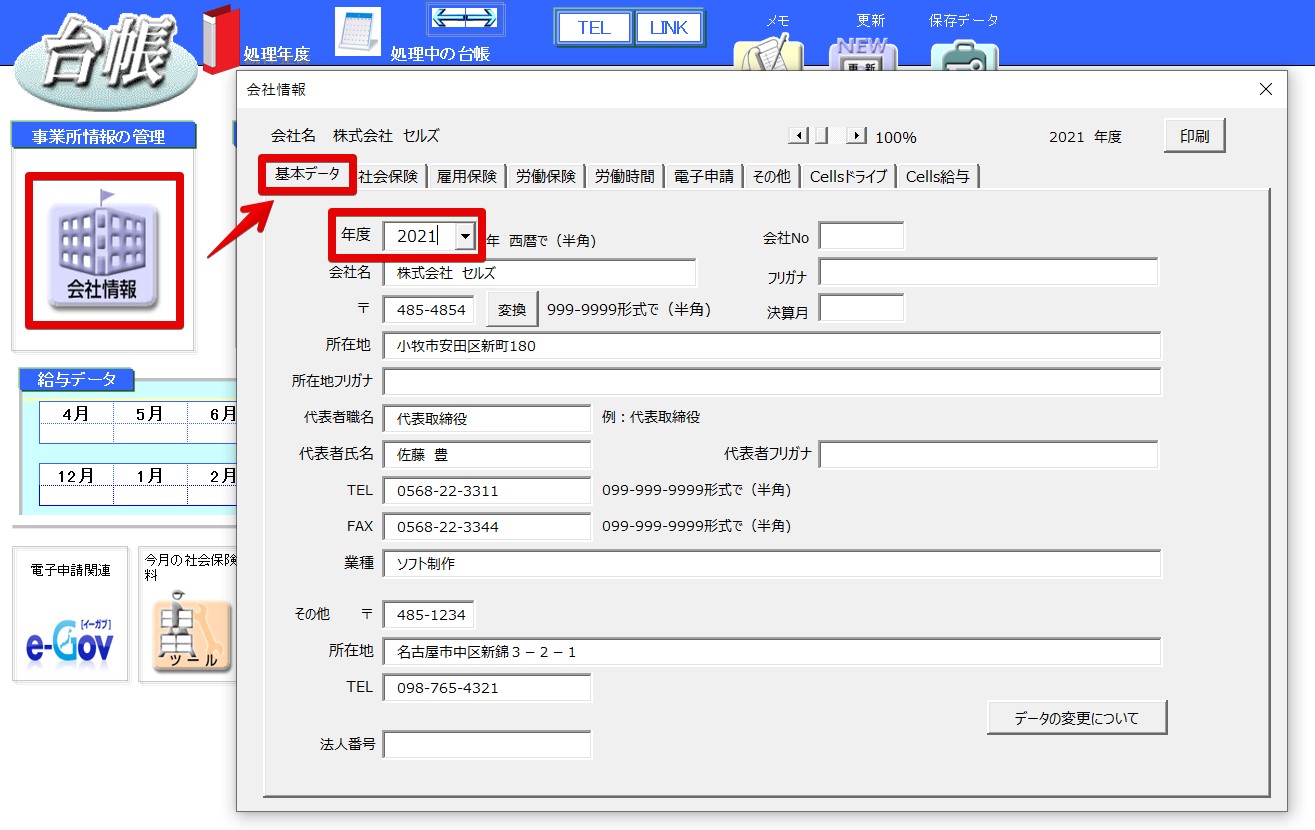The image size is (1315, 830).
Task: Click the zoom scrollbar thumb
Action: click(x=821, y=136)
